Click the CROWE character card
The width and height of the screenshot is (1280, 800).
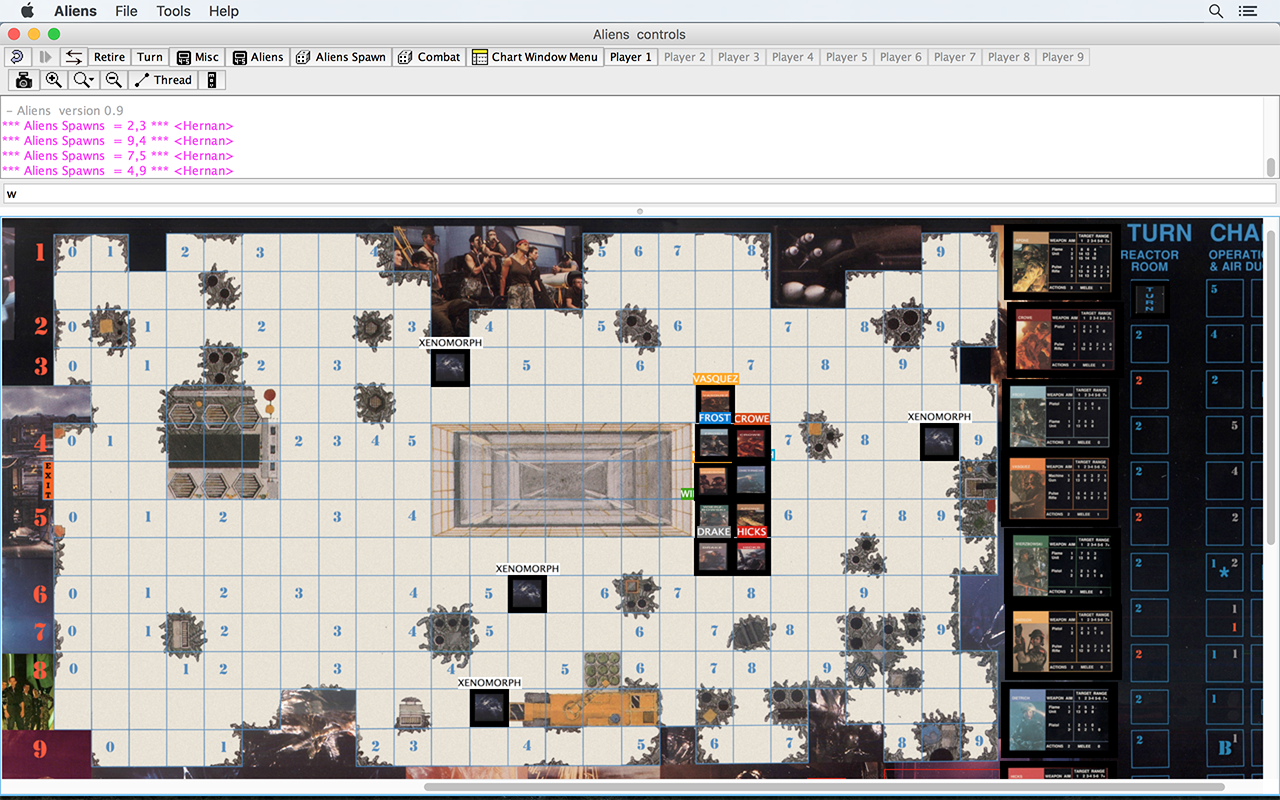1064,339
